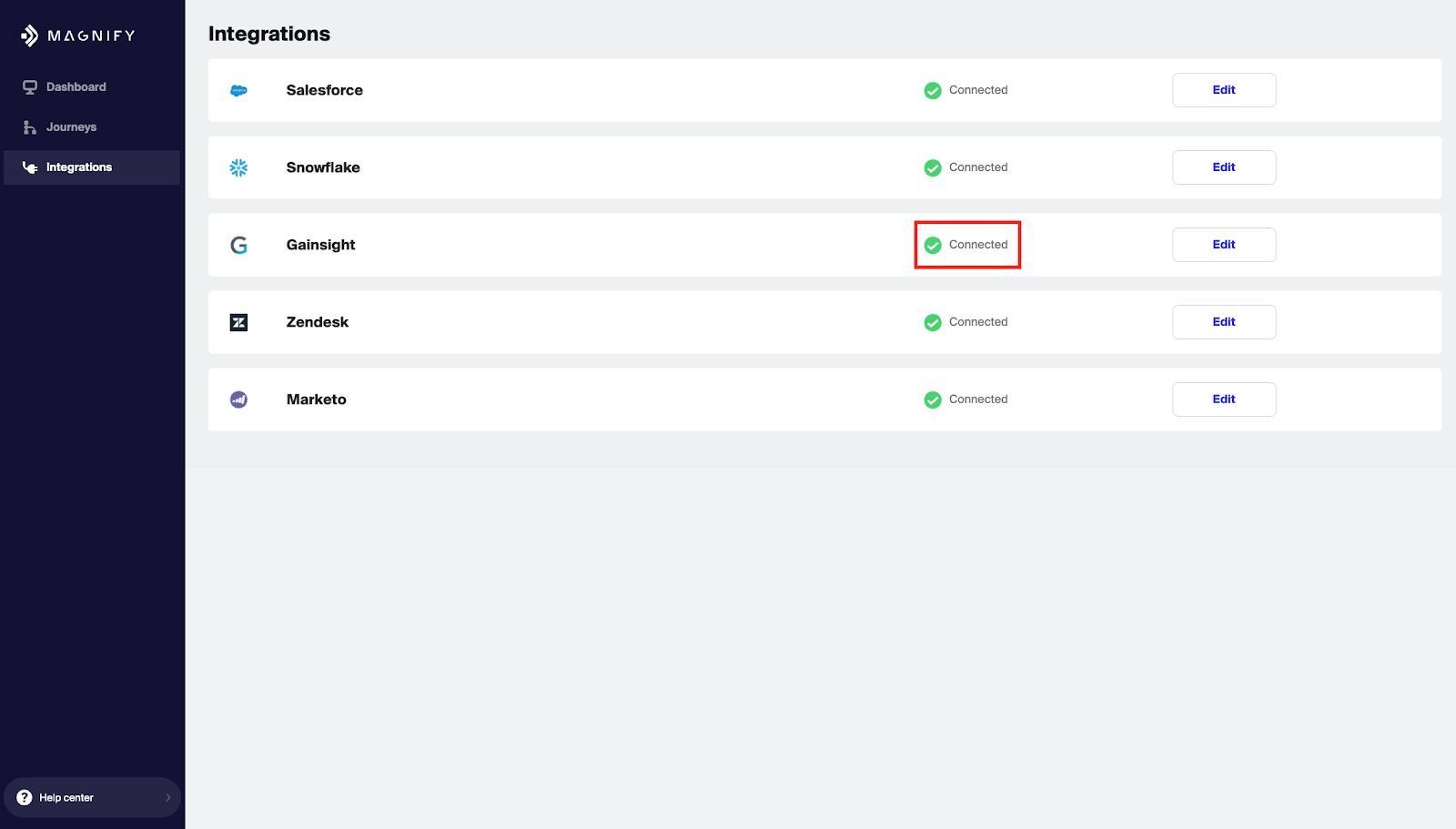Click the Gainsight Connected status label
1456x829 pixels.
(x=977, y=245)
